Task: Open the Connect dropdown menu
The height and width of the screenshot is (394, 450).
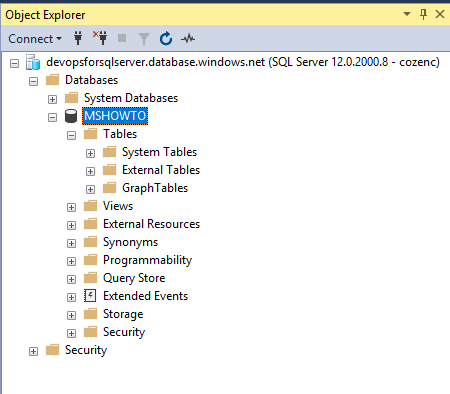Action: point(35,39)
